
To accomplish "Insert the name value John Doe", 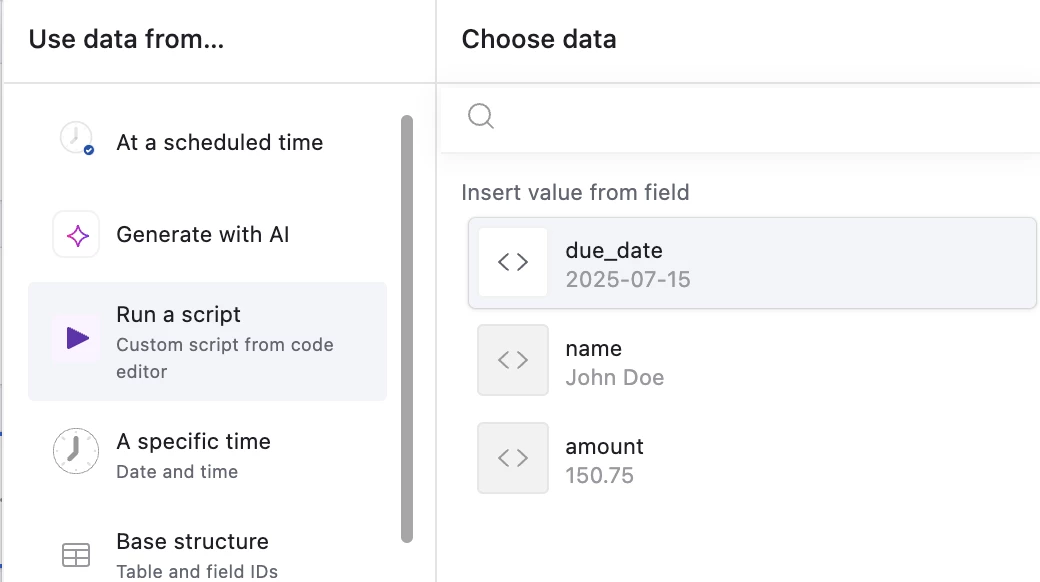I will pos(752,360).
